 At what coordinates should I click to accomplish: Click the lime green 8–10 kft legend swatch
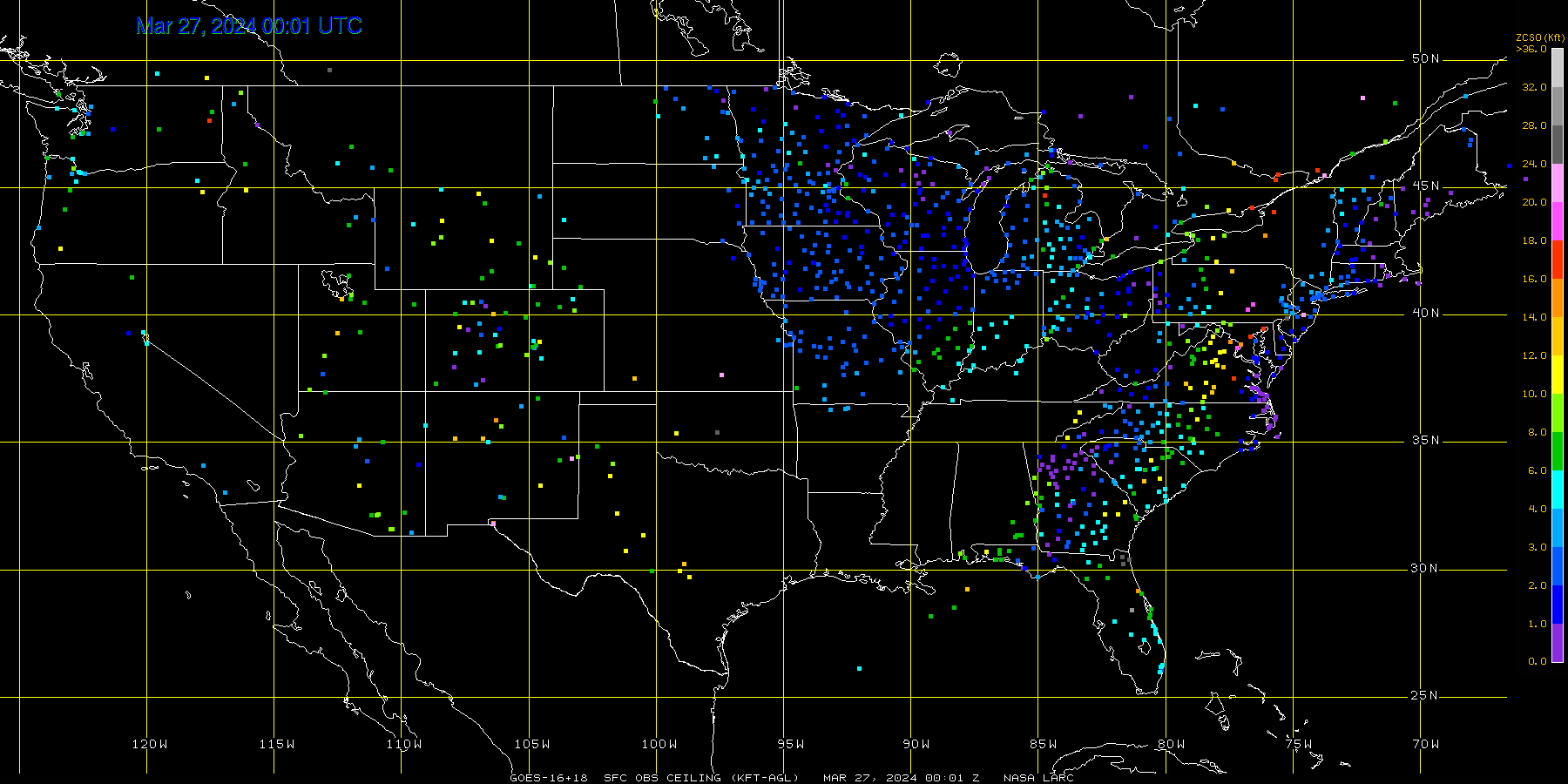(1558, 413)
